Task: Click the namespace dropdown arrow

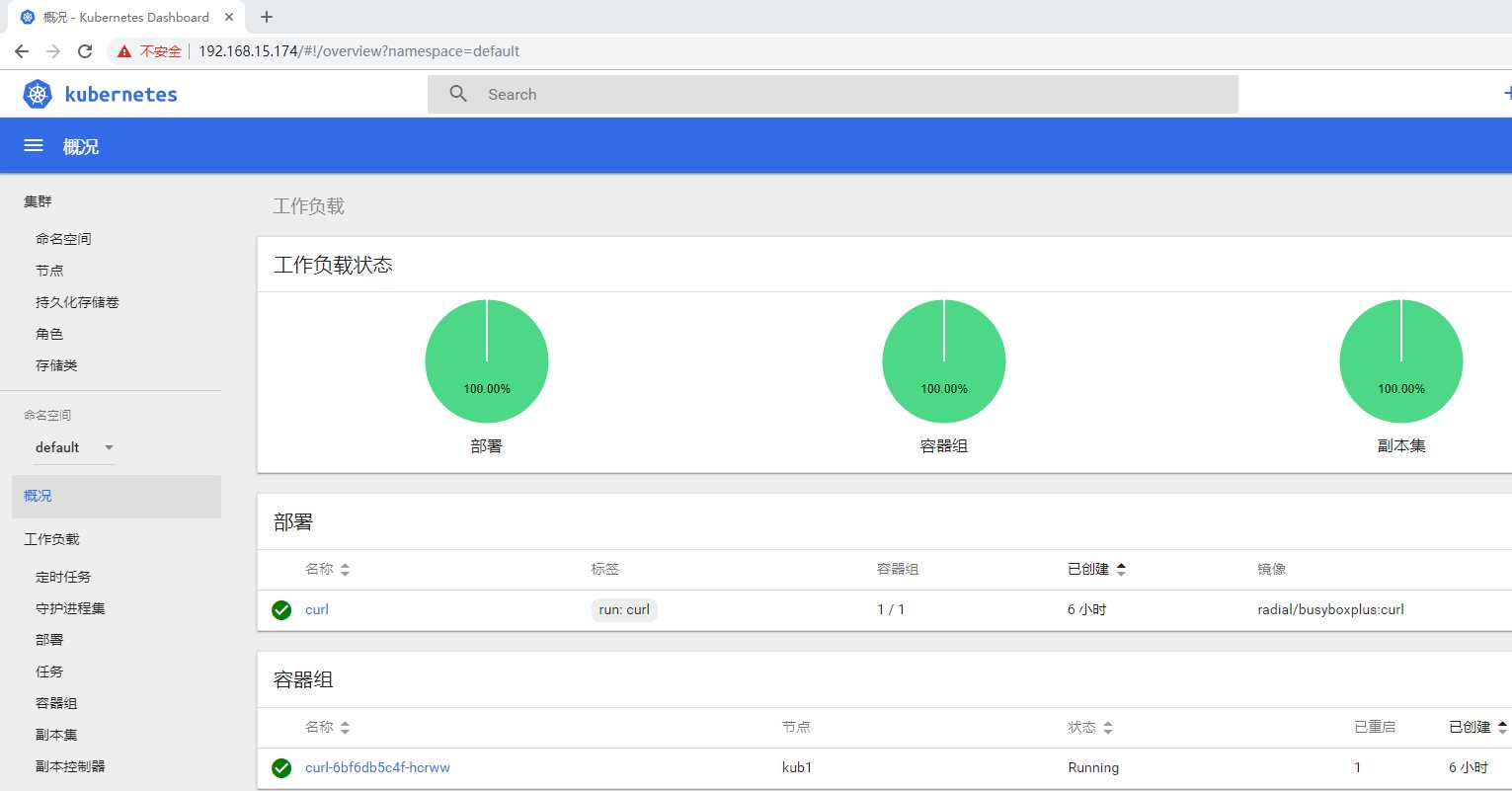Action: (109, 447)
